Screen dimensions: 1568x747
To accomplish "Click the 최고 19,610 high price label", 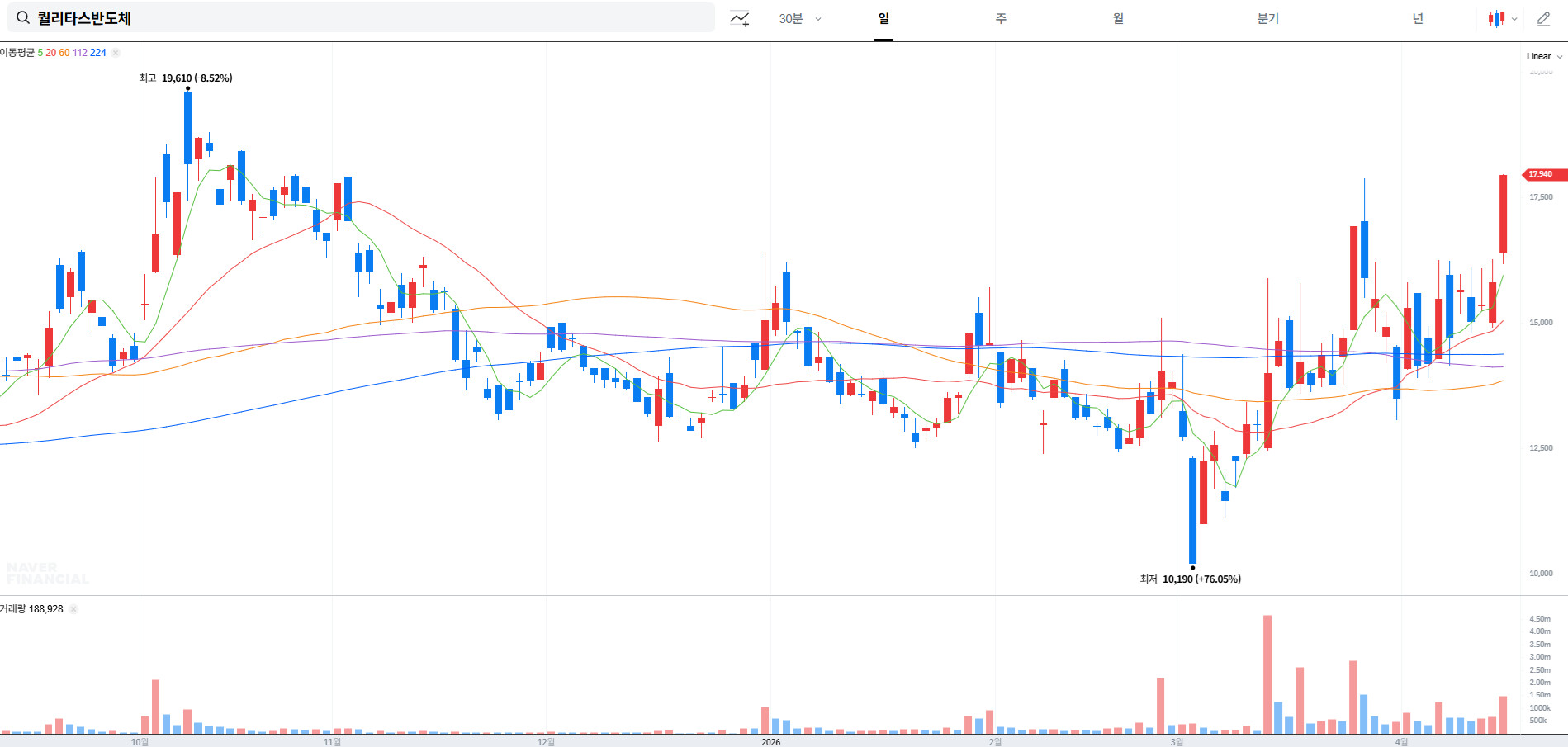I will coord(186,78).
